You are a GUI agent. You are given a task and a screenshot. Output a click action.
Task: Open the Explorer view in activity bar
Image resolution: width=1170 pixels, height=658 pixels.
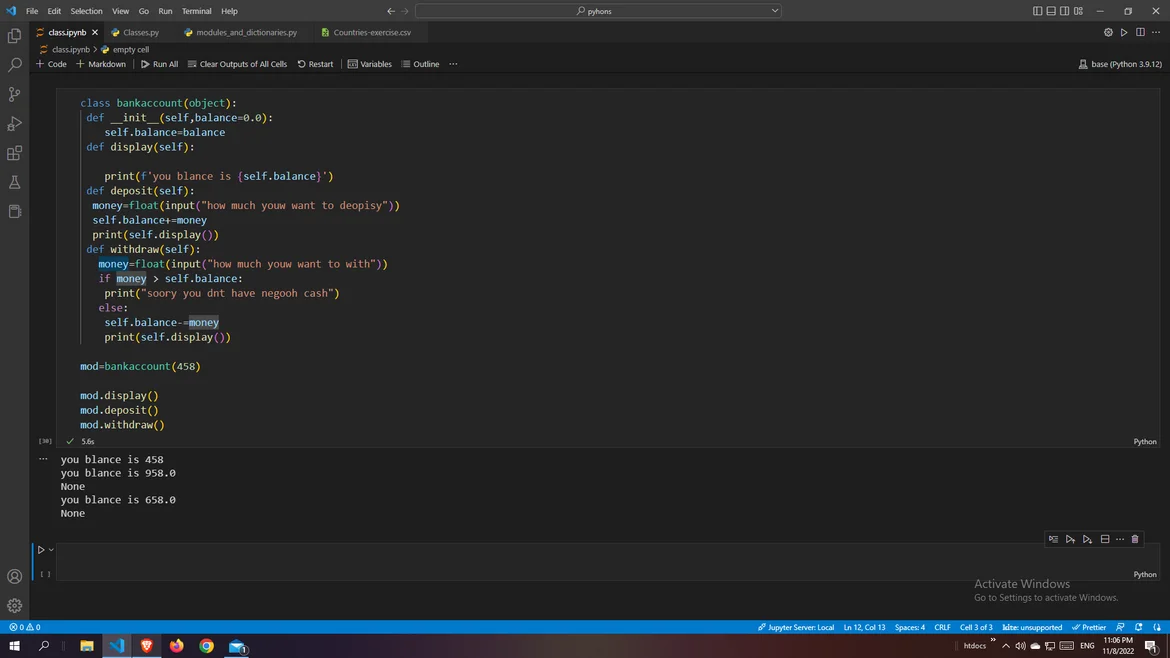[x=14, y=36]
